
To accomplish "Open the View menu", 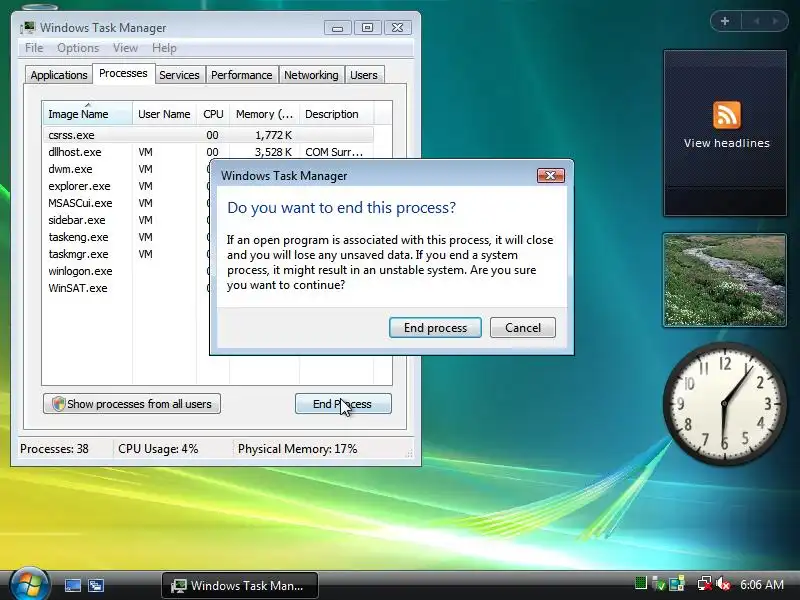I will pyautogui.click(x=125, y=48).
